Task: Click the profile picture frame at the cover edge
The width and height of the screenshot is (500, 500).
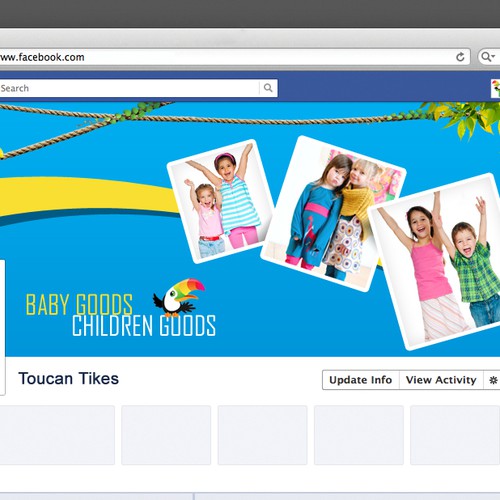Action: point(2,327)
